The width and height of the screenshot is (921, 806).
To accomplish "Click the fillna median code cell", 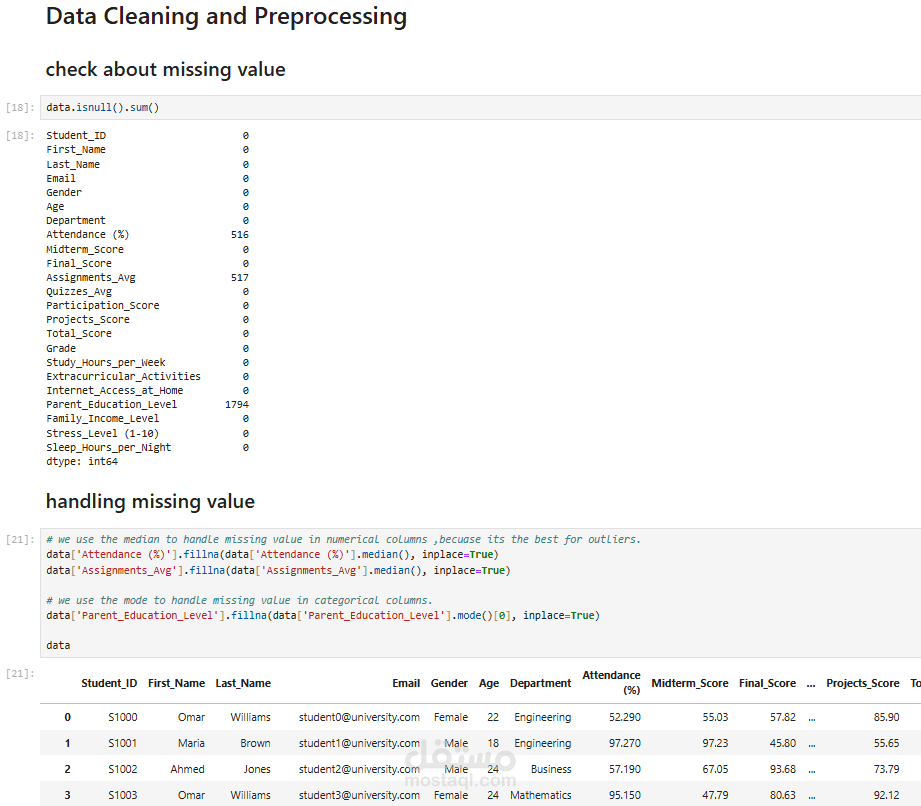I will pyautogui.click(x=400, y=592).
